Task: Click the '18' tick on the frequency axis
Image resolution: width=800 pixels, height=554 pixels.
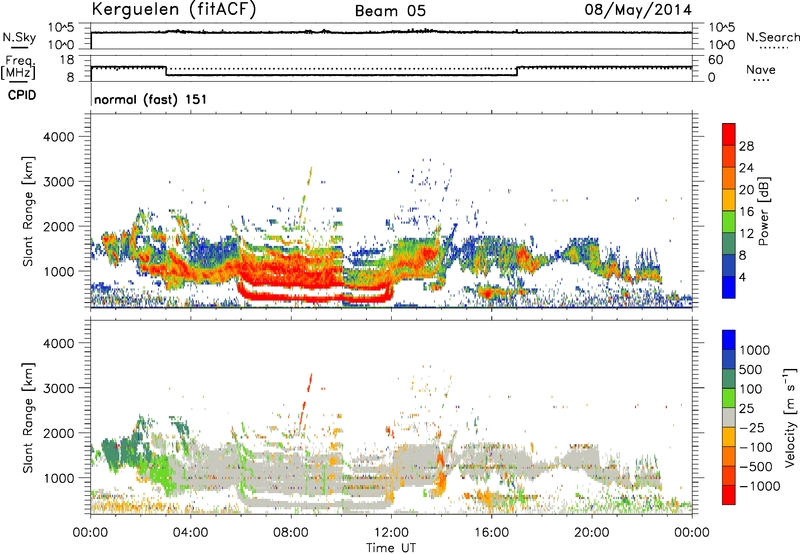Action: pyautogui.click(x=67, y=60)
